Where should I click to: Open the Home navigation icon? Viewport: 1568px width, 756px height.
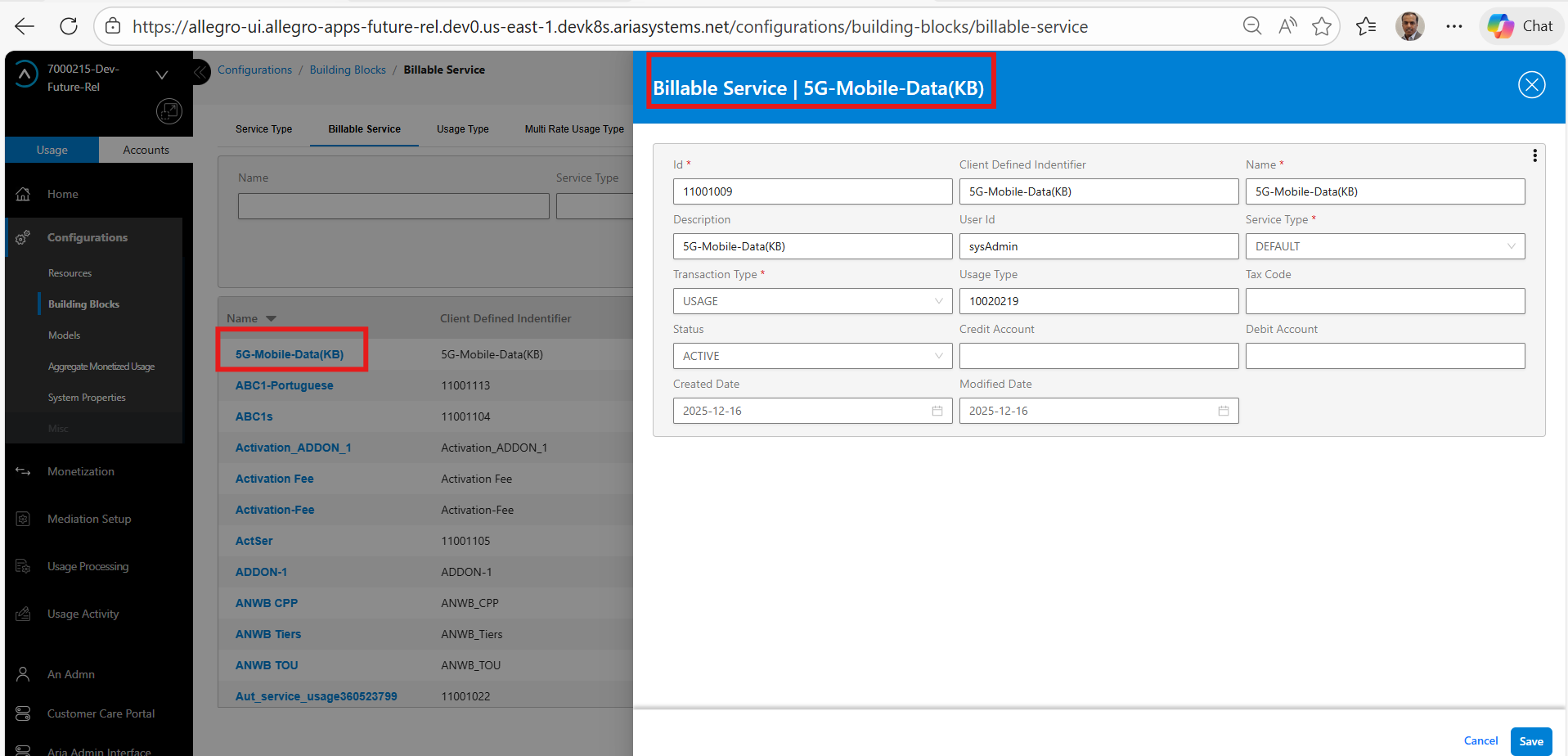tap(24, 194)
